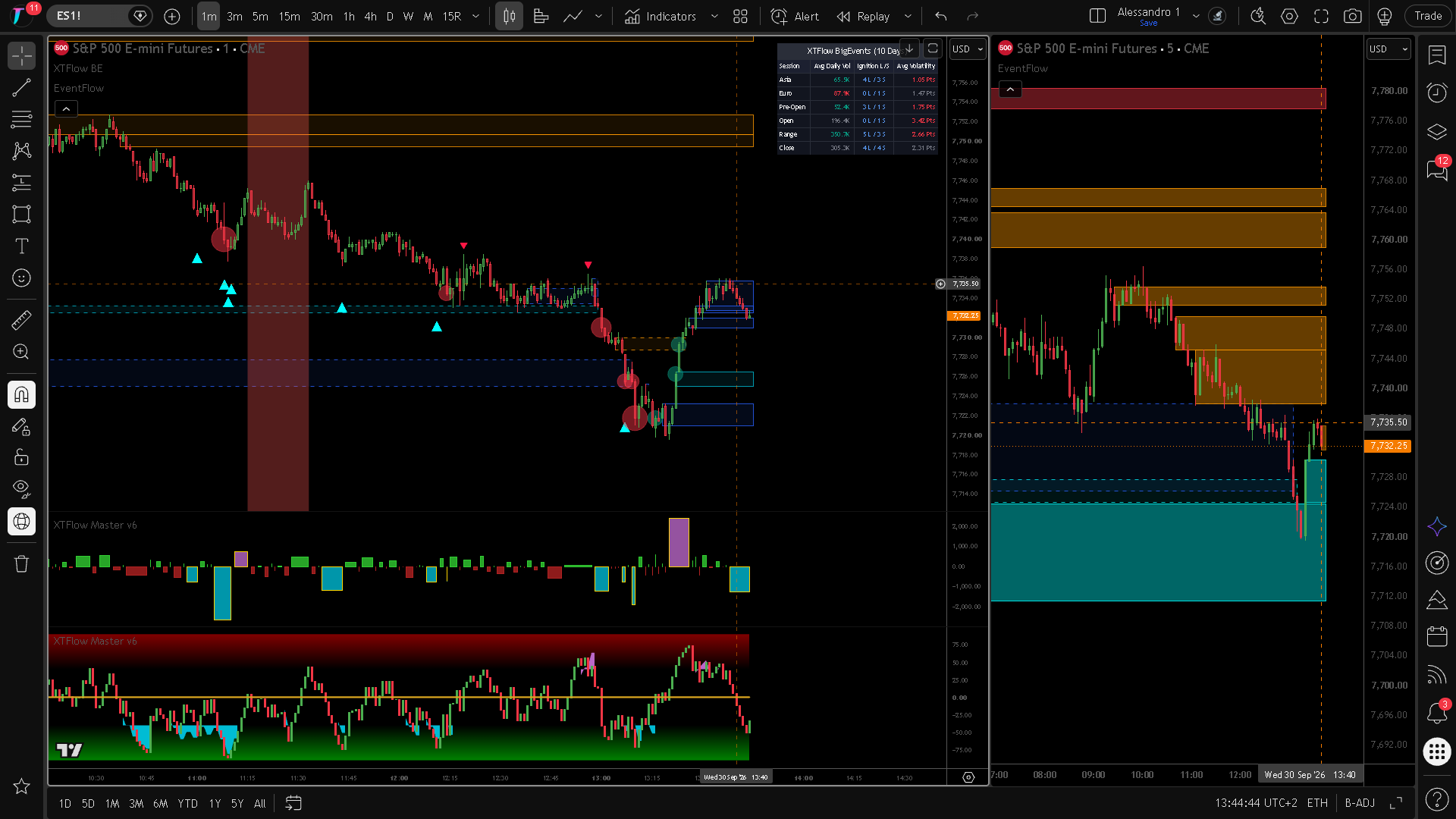Toggle lock all drawing tools
Screen dimensions: 1456x819
21,457
